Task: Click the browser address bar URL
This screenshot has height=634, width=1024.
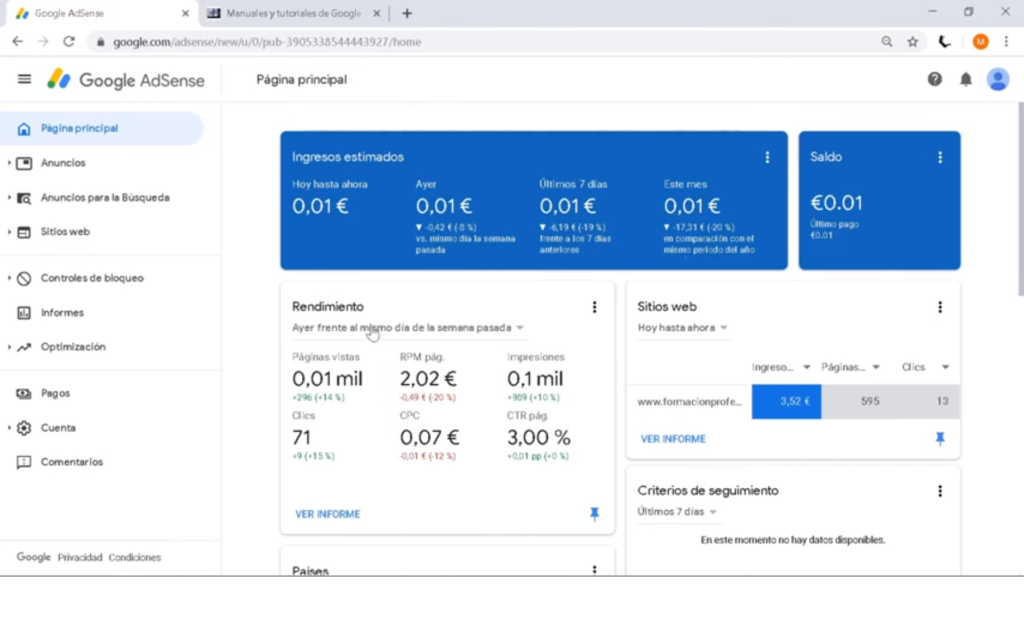Action: click(267, 42)
